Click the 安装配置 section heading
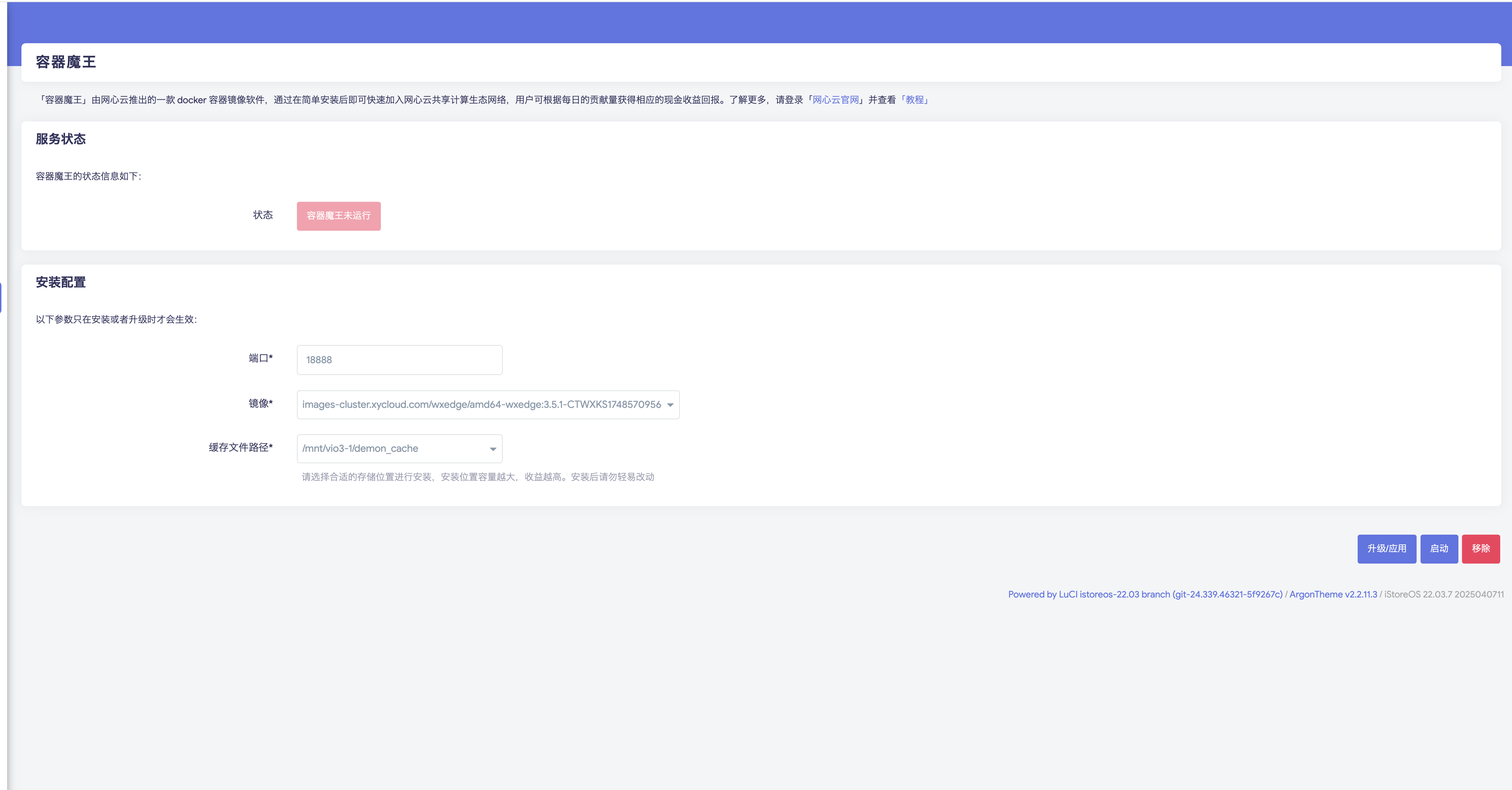 [61, 282]
